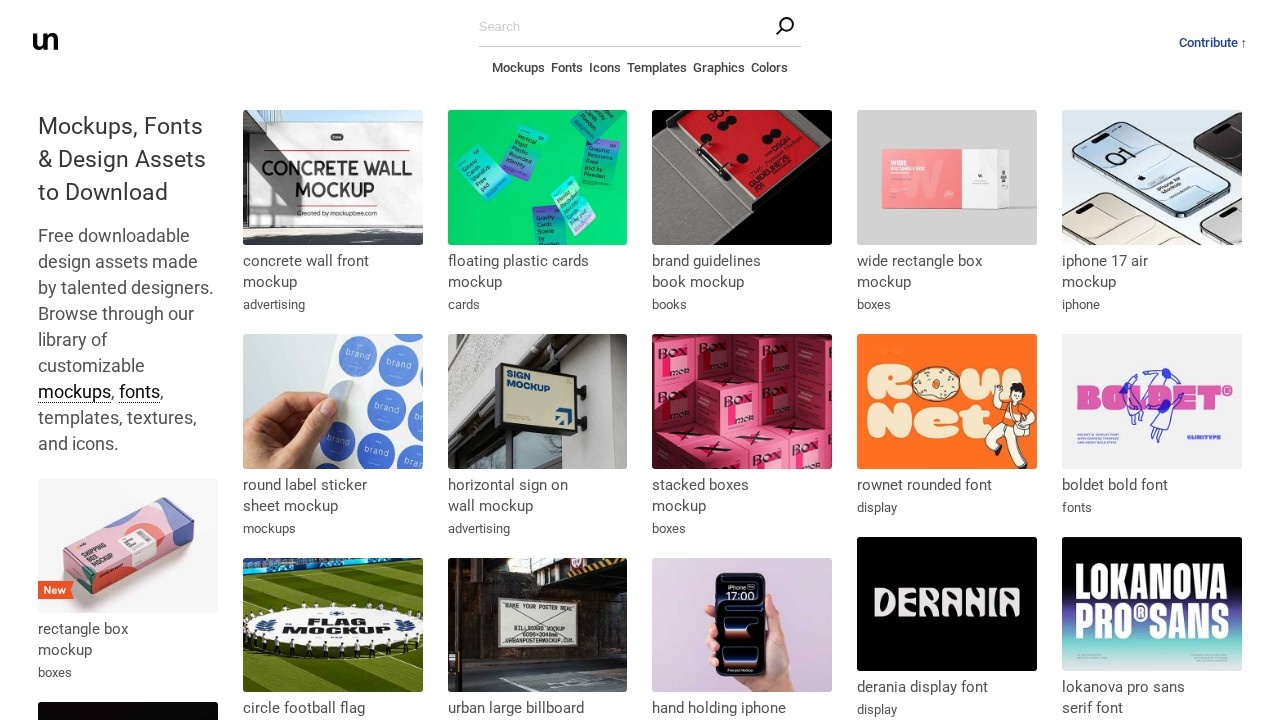This screenshot has width=1280, height=720.
Task: View the iPhone 17 Air mockup image
Action: 1151,177
